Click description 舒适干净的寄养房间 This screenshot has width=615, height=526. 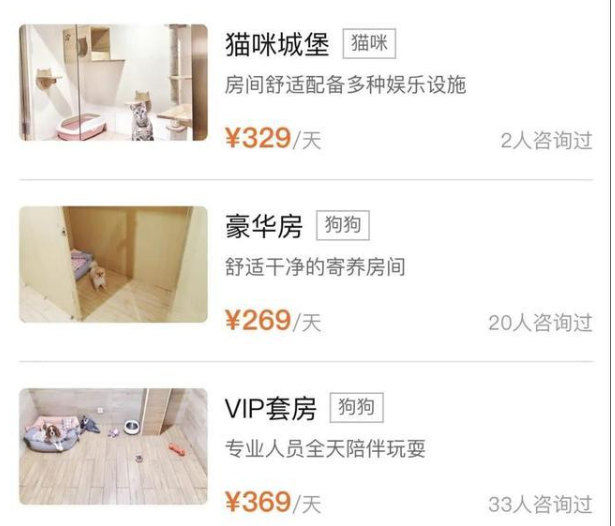[x=315, y=267]
